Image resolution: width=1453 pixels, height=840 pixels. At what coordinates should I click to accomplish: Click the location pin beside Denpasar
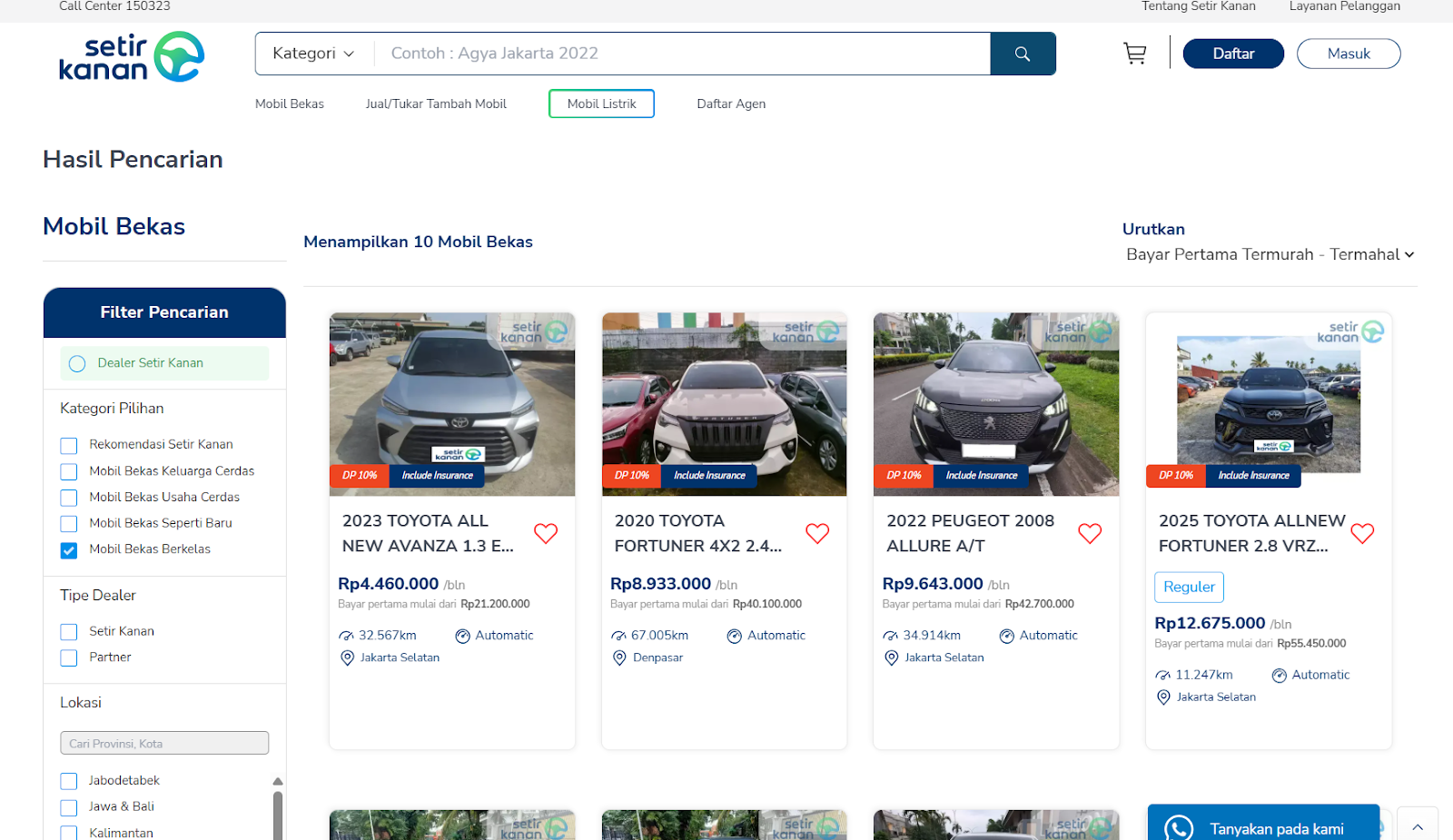coord(619,657)
